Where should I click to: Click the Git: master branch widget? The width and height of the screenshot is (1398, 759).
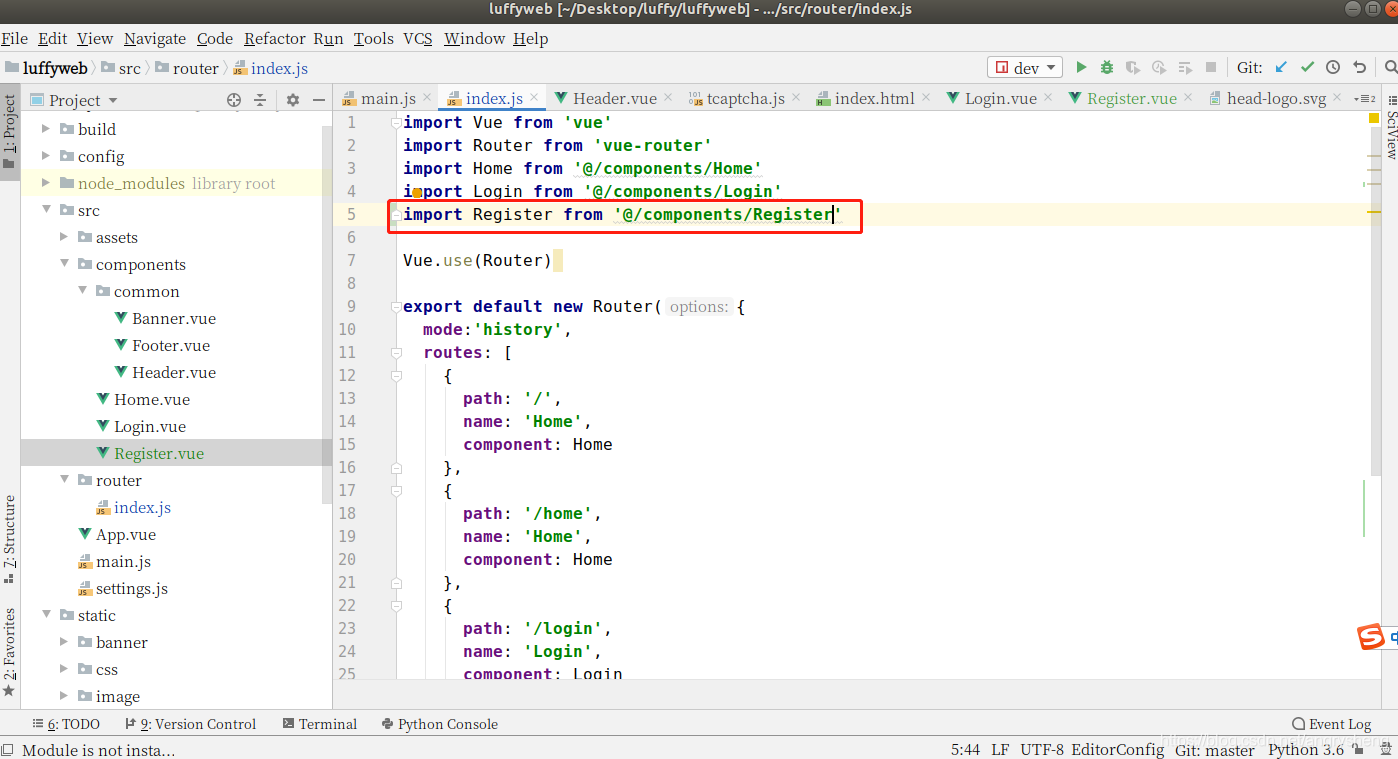click(x=1214, y=749)
